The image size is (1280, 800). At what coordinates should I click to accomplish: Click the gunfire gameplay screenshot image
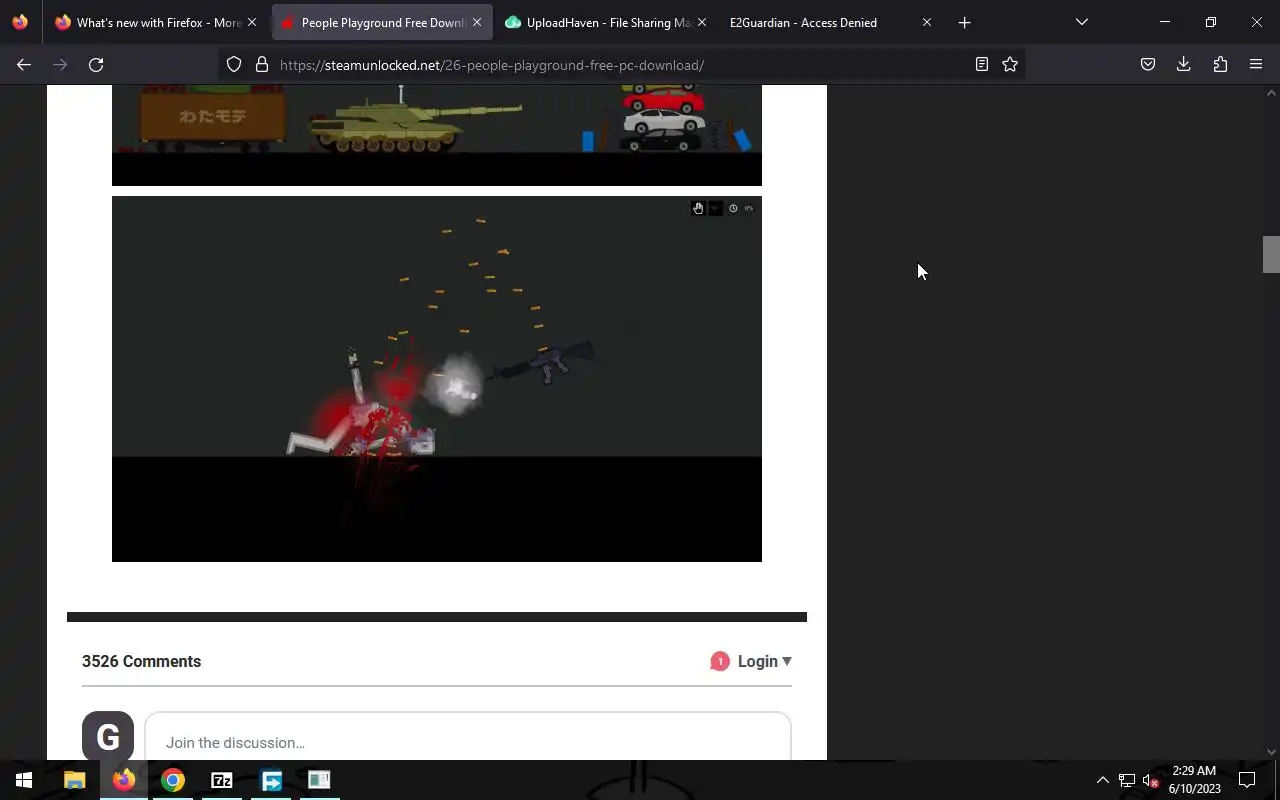(437, 379)
